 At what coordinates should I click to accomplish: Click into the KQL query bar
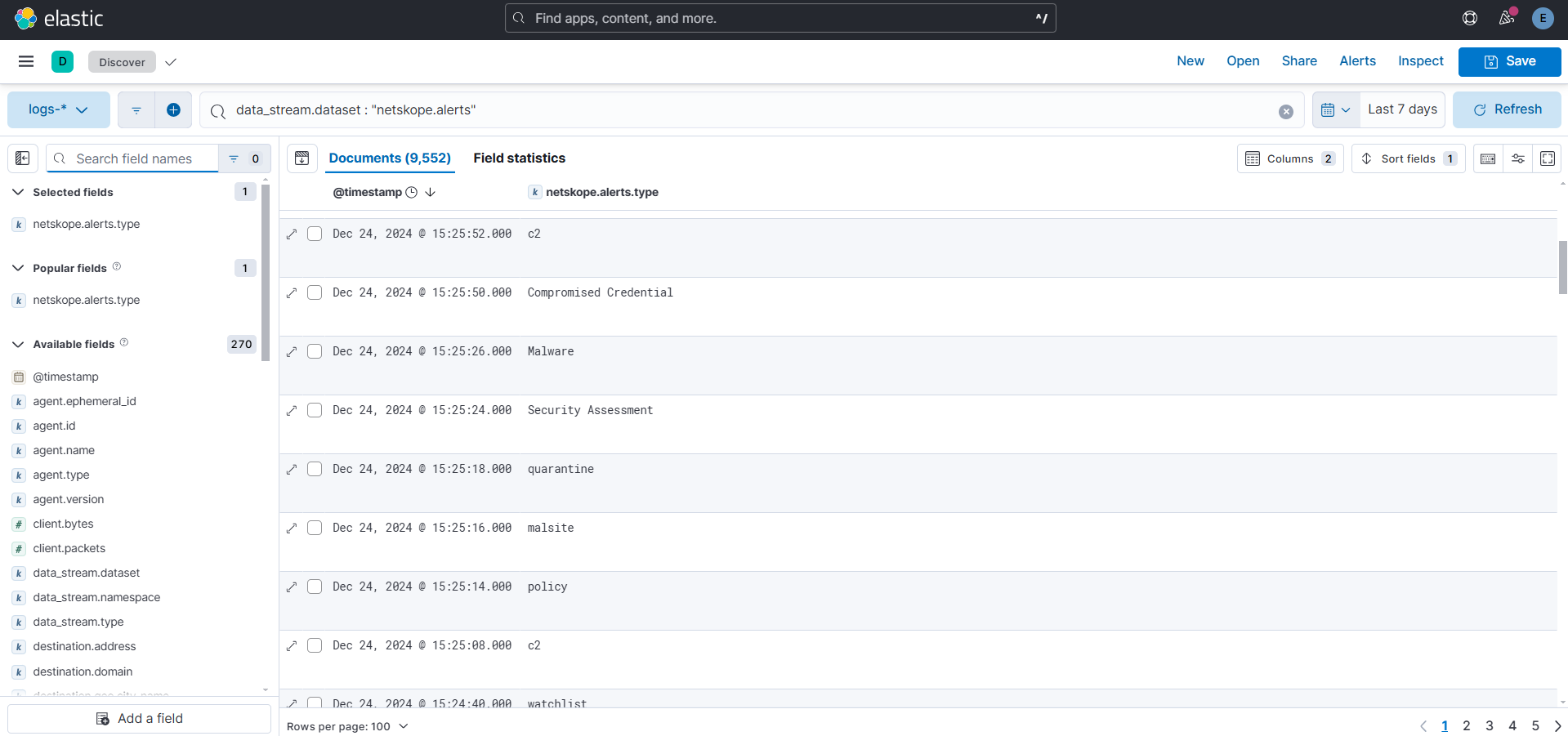(x=752, y=110)
